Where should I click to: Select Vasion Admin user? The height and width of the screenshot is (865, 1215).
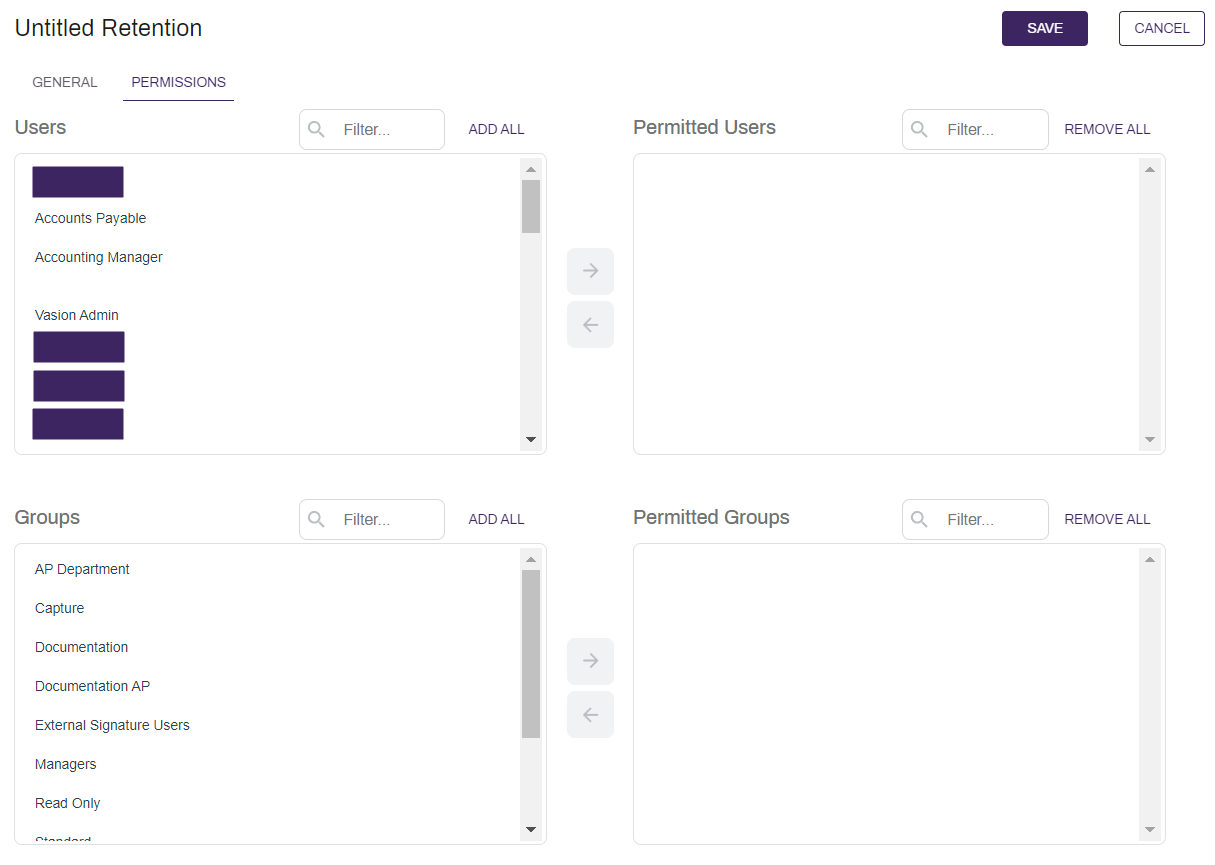pyautogui.click(x=76, y=315)
